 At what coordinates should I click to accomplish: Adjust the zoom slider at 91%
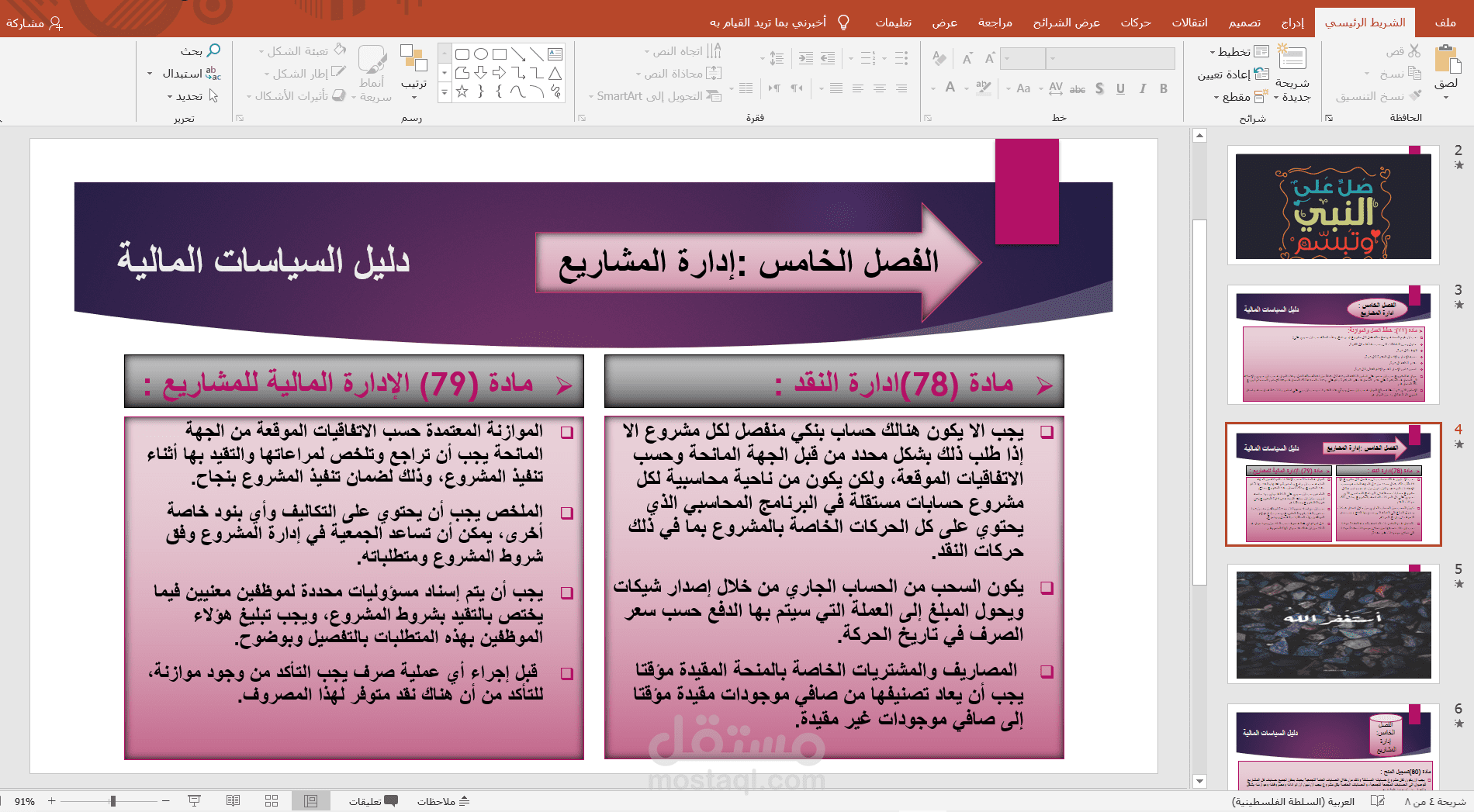point(111,800)
